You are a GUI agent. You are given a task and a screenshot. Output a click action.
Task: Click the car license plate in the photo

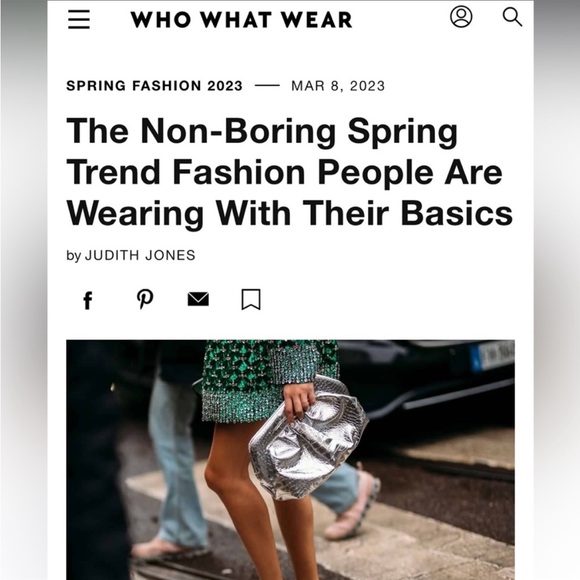point(493,356)
